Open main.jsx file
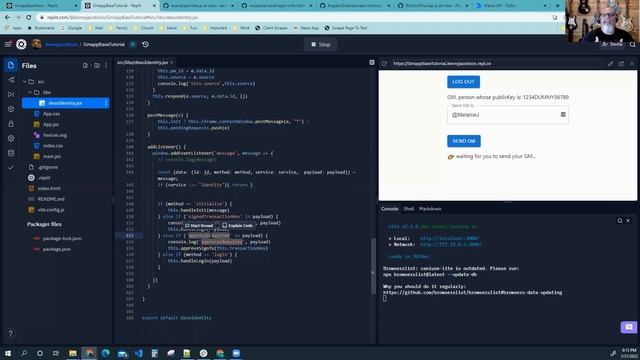Image resolution: width=640 pixels, height=360 pixels. click(x=52, y=156)
